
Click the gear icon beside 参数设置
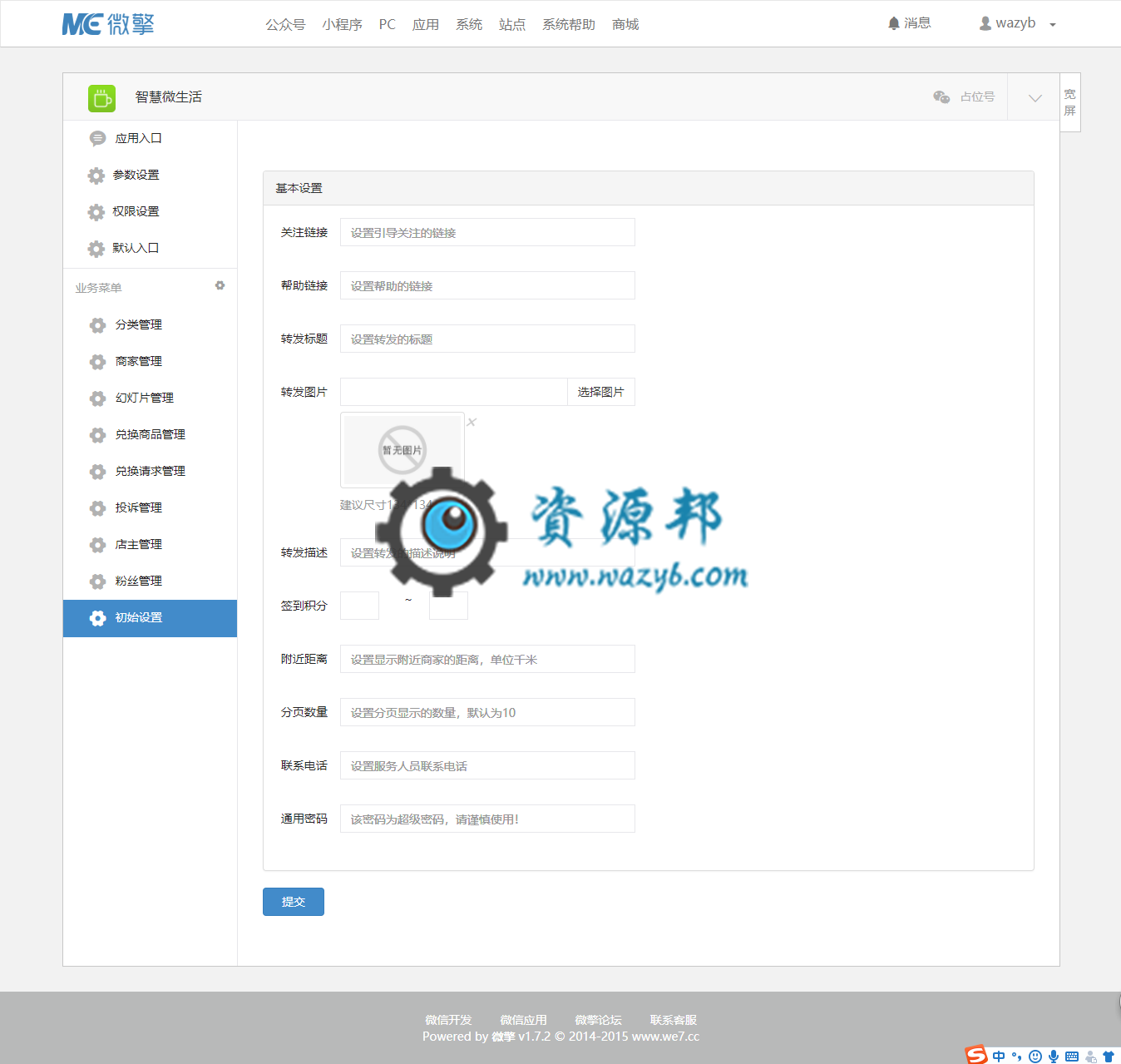(x=96, y=176)
